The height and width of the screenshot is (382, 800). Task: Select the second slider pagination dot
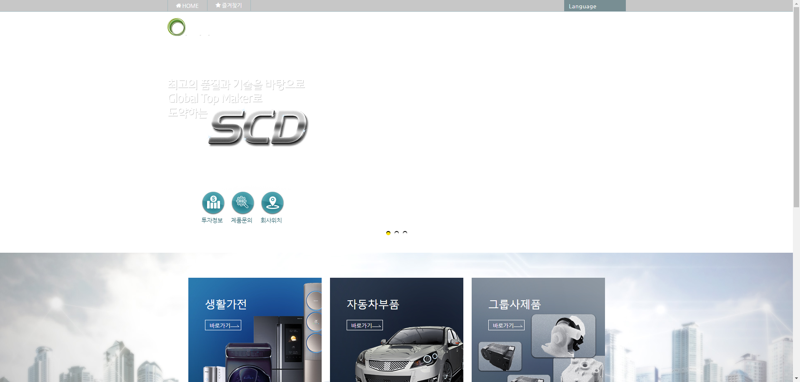tap(396, 233)
